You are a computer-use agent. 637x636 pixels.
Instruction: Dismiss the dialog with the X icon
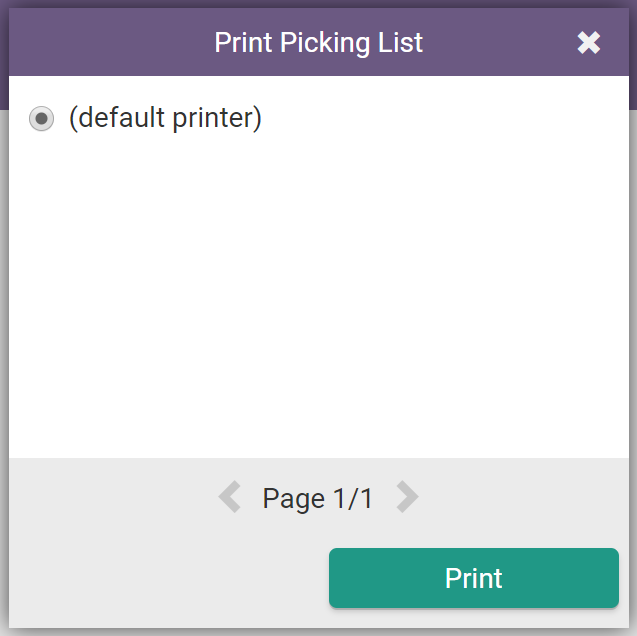tap(589, 43)
